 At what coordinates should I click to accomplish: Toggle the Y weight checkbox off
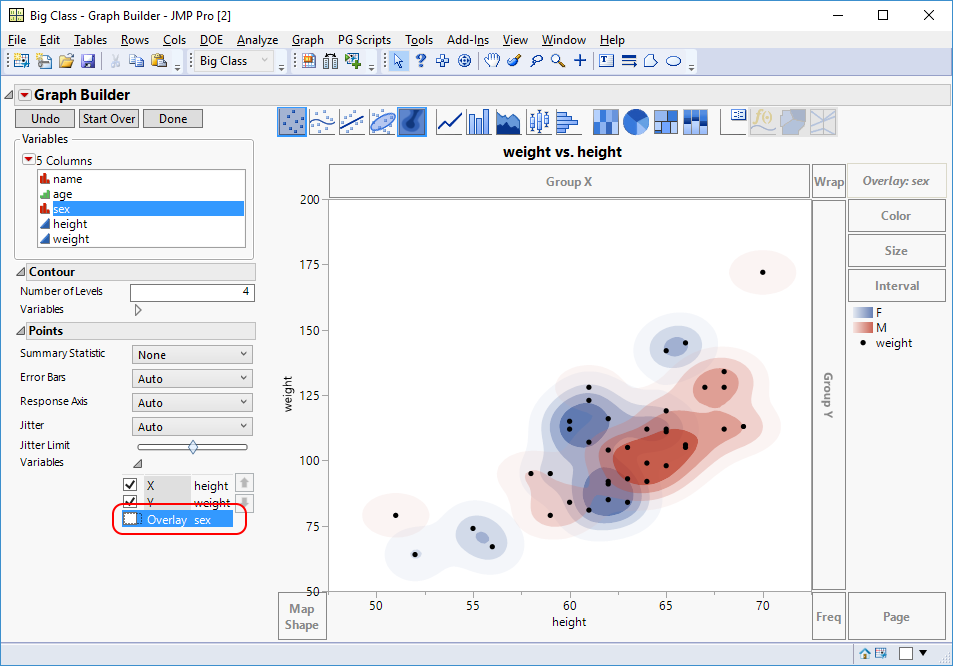coord(129,502)
